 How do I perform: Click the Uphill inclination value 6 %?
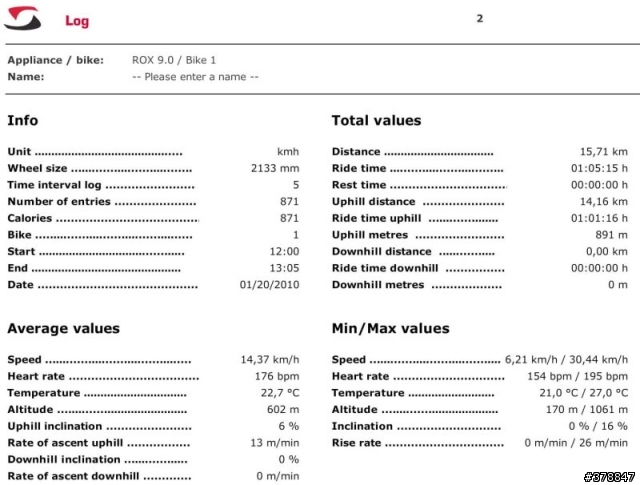coord(289,426)
